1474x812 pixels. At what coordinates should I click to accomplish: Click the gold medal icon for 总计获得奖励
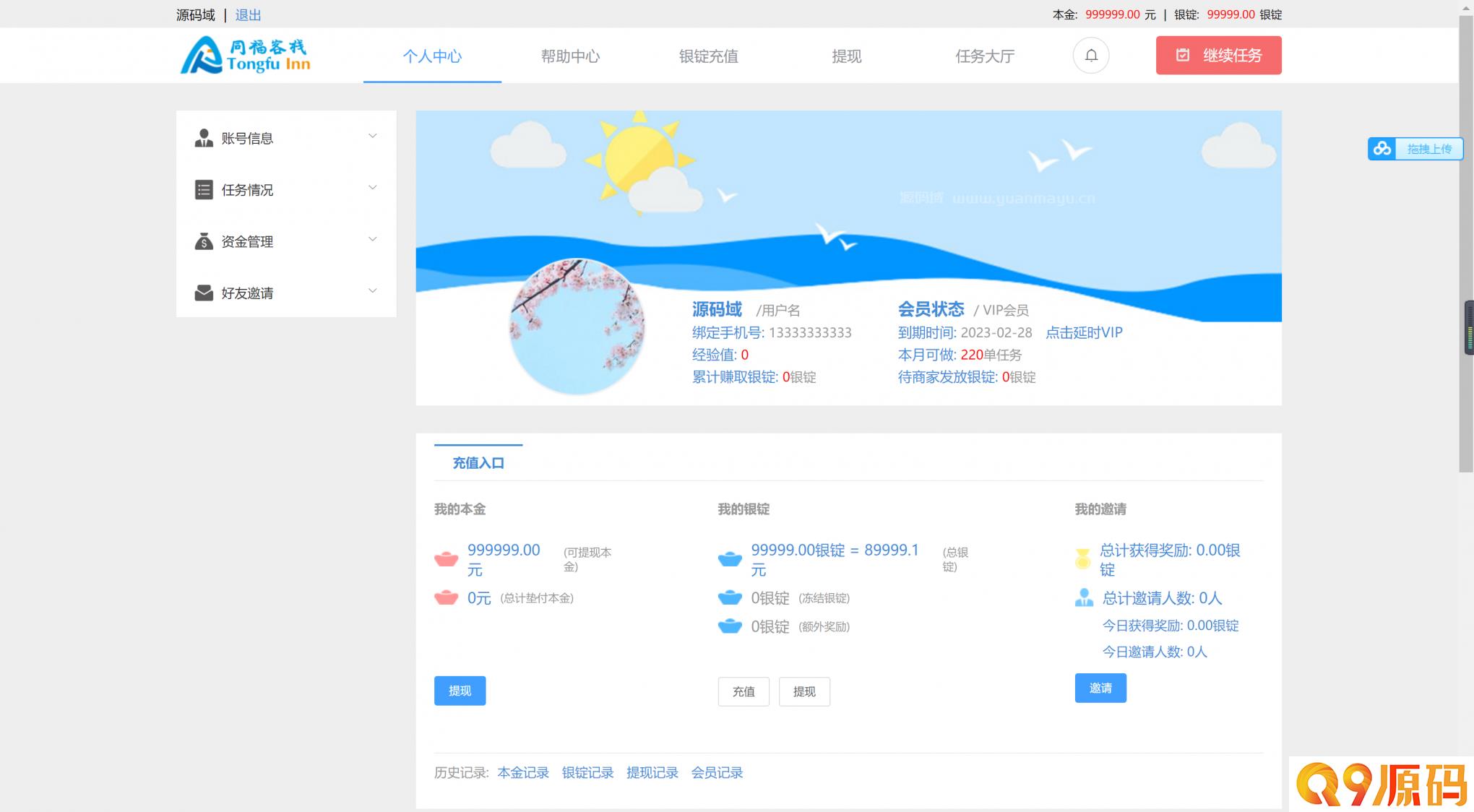[x=1082, y=558]
